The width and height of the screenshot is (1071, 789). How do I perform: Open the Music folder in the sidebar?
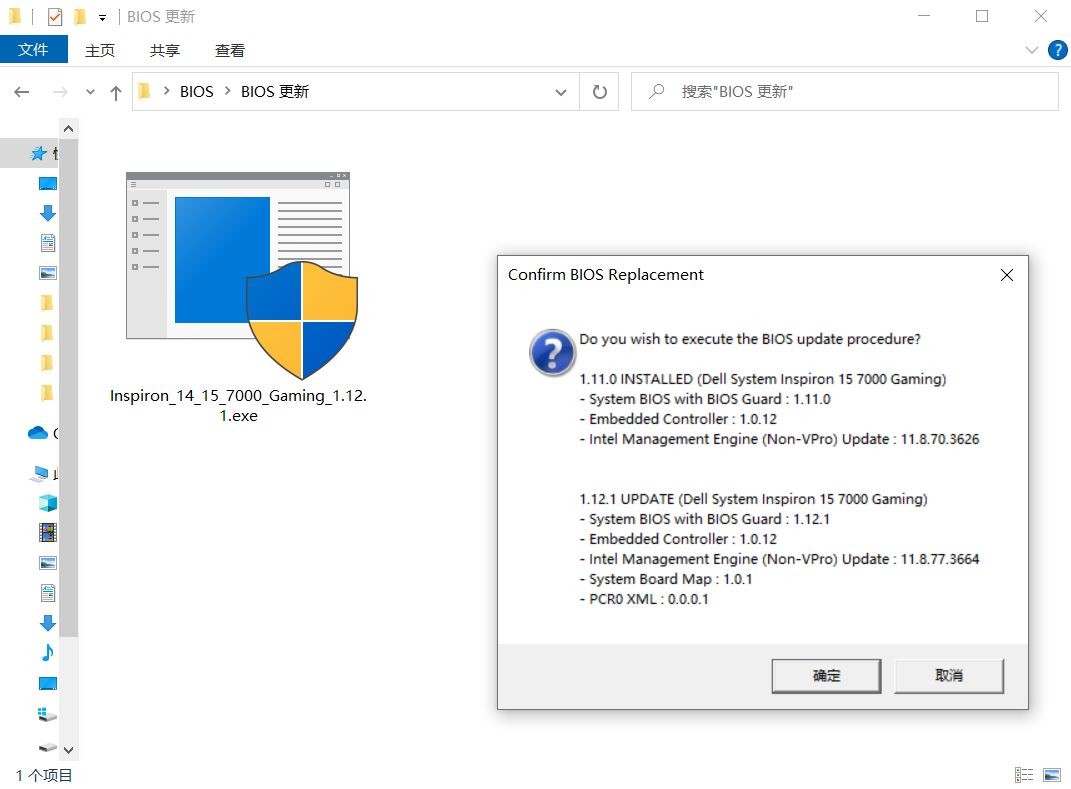coord(45,652)
